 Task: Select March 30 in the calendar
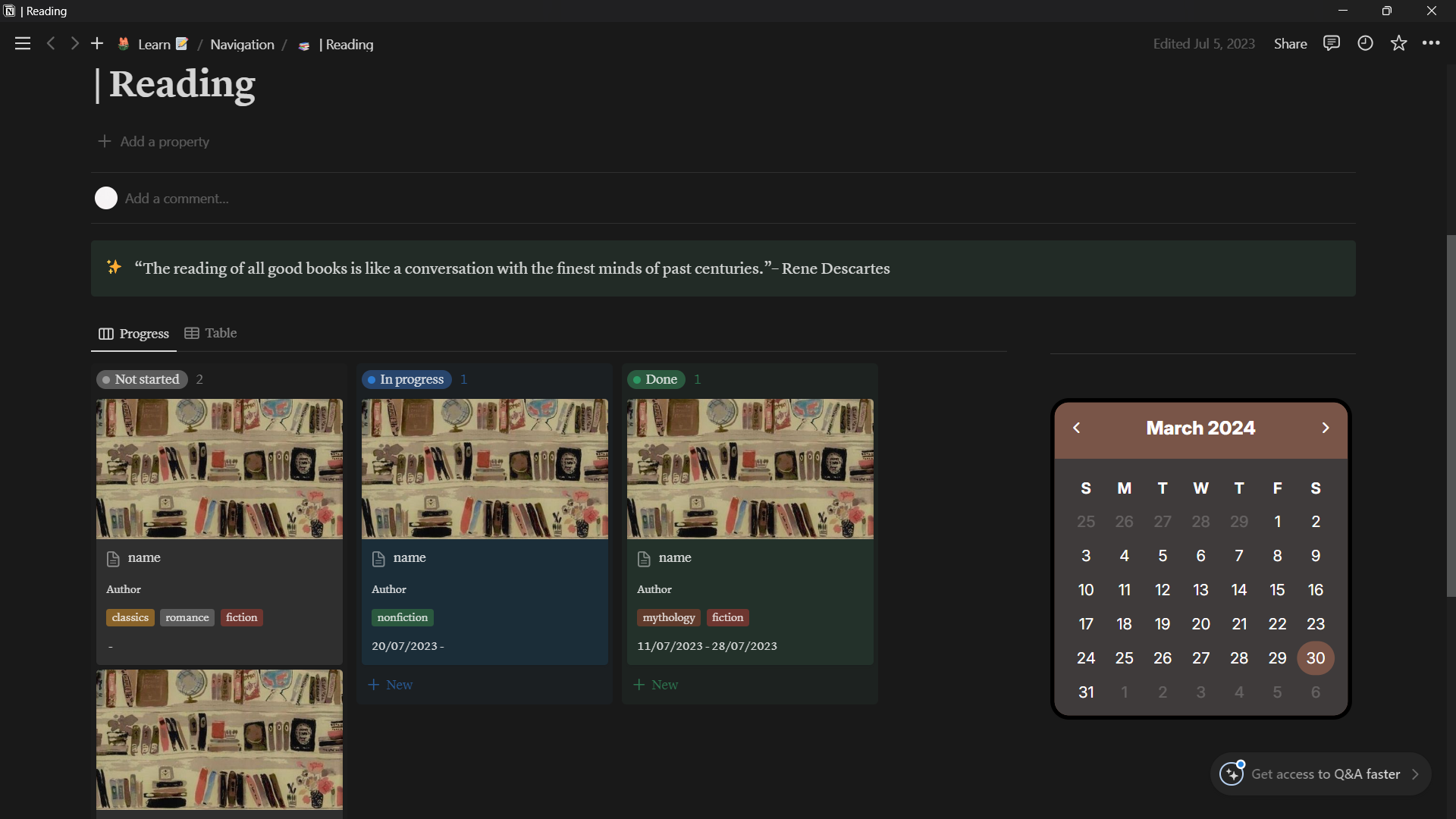(1315, 657)
